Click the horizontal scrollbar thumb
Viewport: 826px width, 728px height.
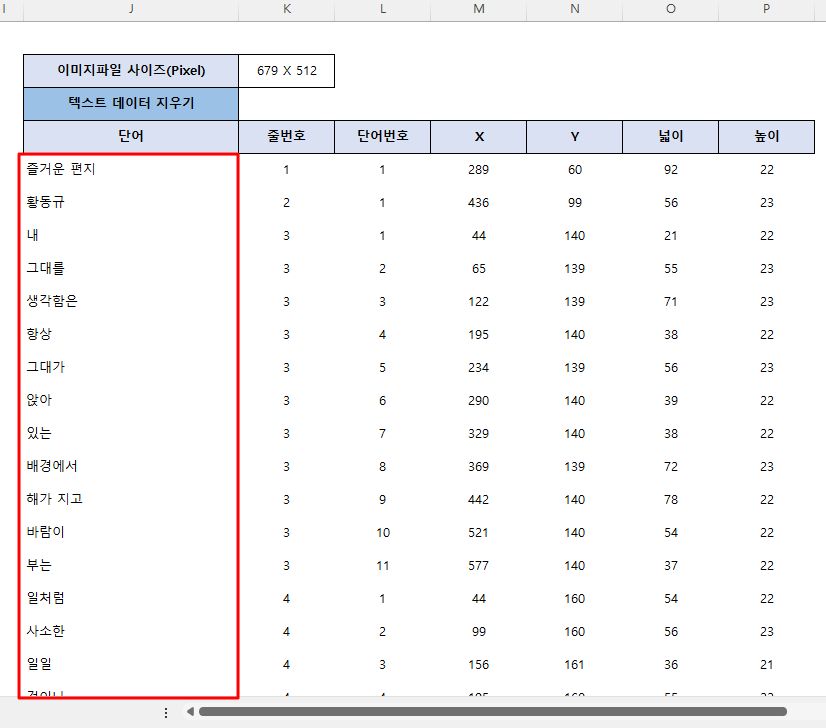pyautogui.click(x=493, y=712)
